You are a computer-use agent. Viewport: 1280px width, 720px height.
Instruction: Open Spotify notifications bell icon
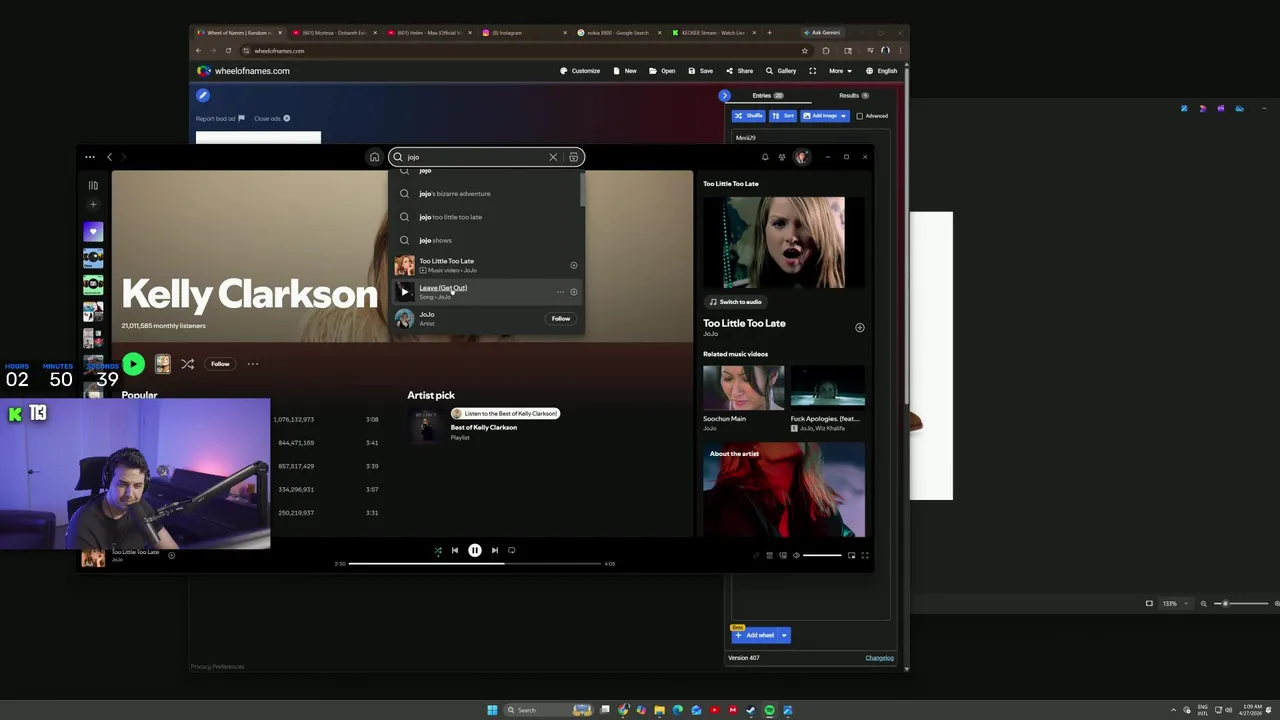click(x=765, y=157)
